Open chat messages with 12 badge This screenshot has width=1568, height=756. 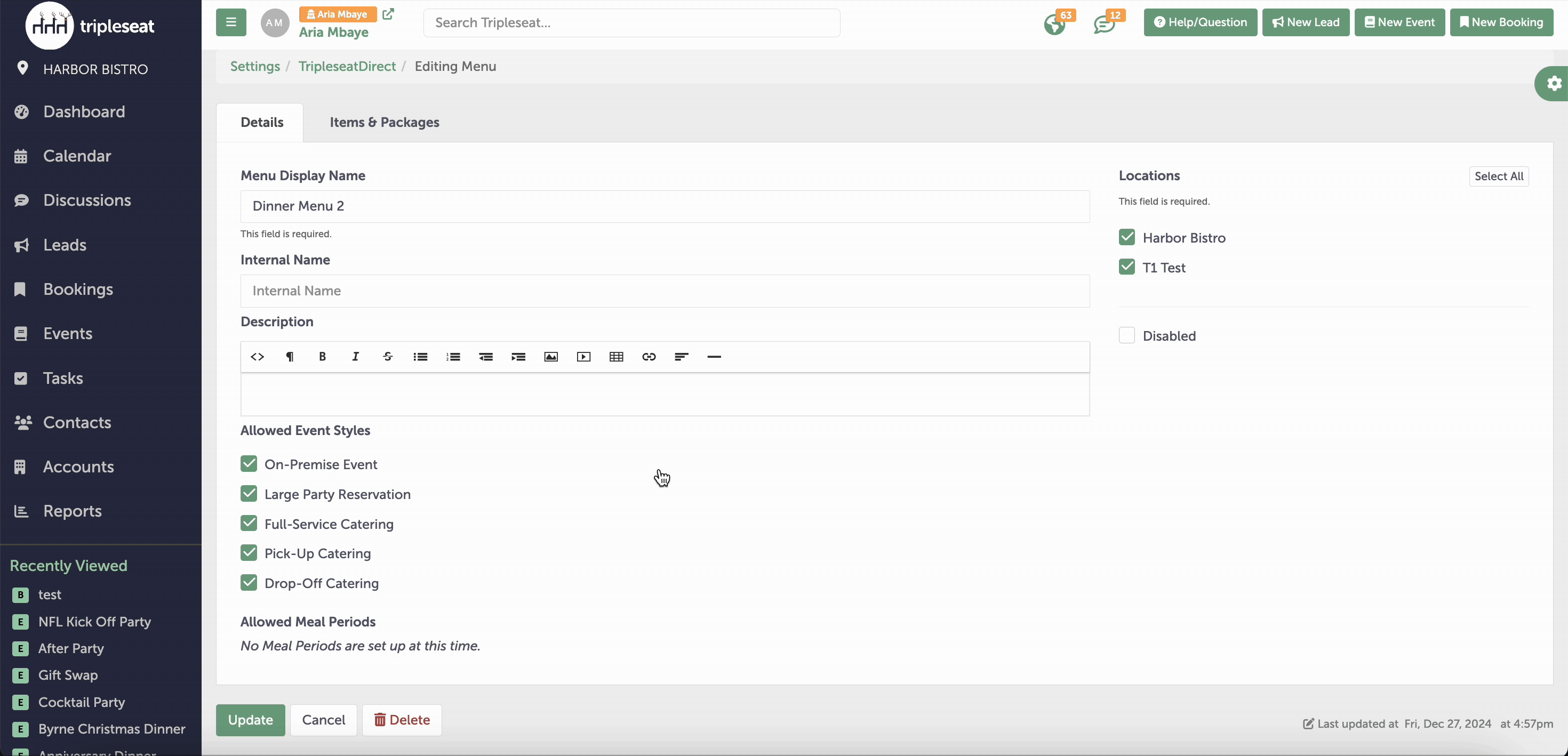1104,25
